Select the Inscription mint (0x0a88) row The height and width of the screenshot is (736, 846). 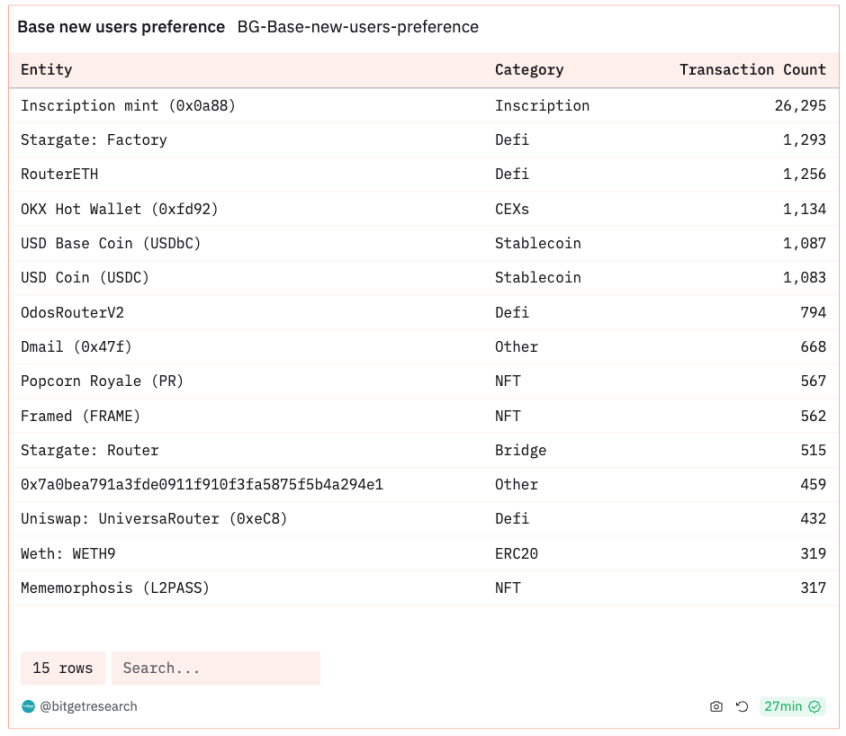tap(424, 106)
